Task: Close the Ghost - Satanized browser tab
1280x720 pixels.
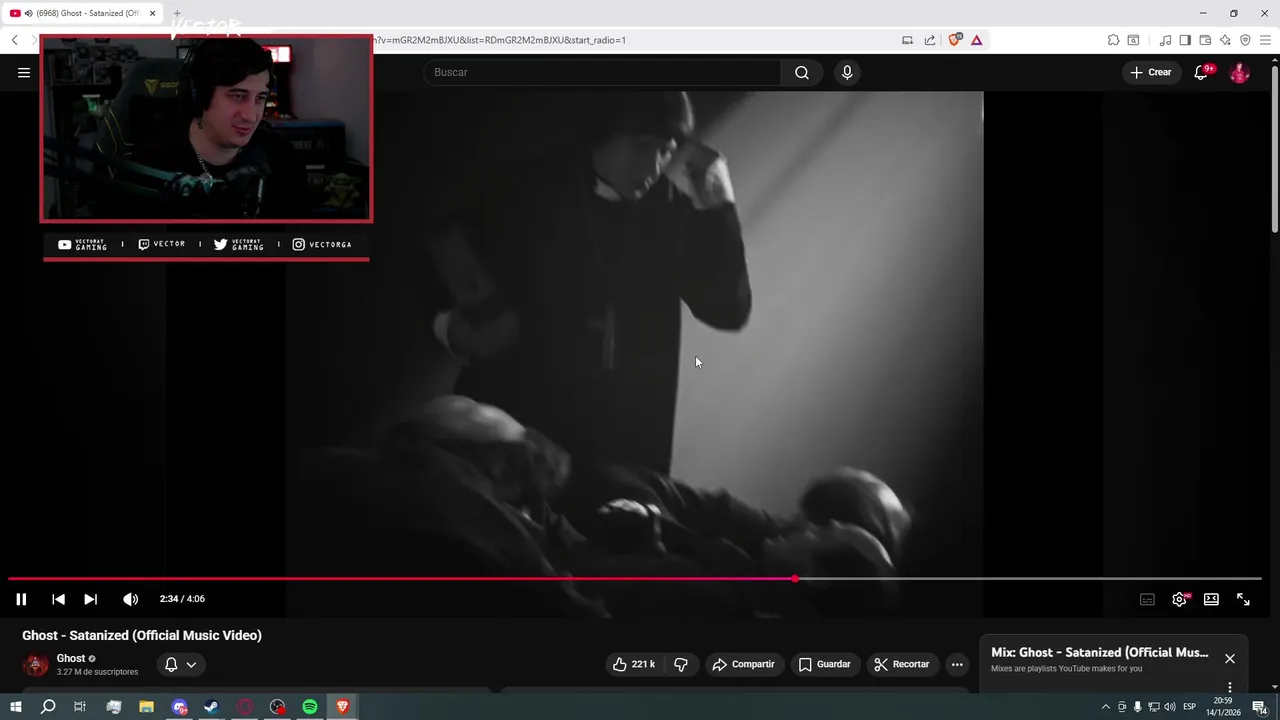Action: point(152,13)
